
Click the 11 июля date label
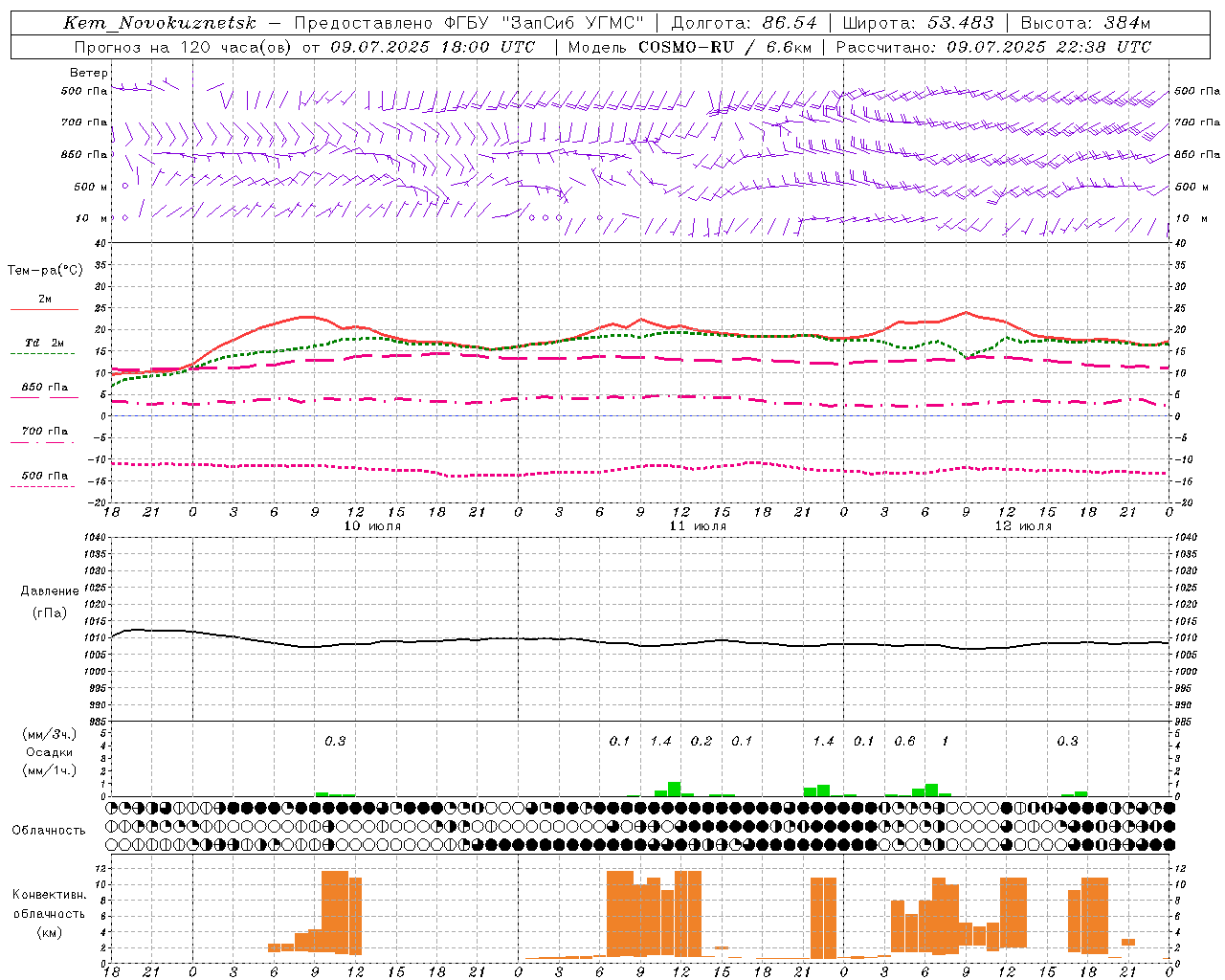pyautogui.click(x=698, y=525)
